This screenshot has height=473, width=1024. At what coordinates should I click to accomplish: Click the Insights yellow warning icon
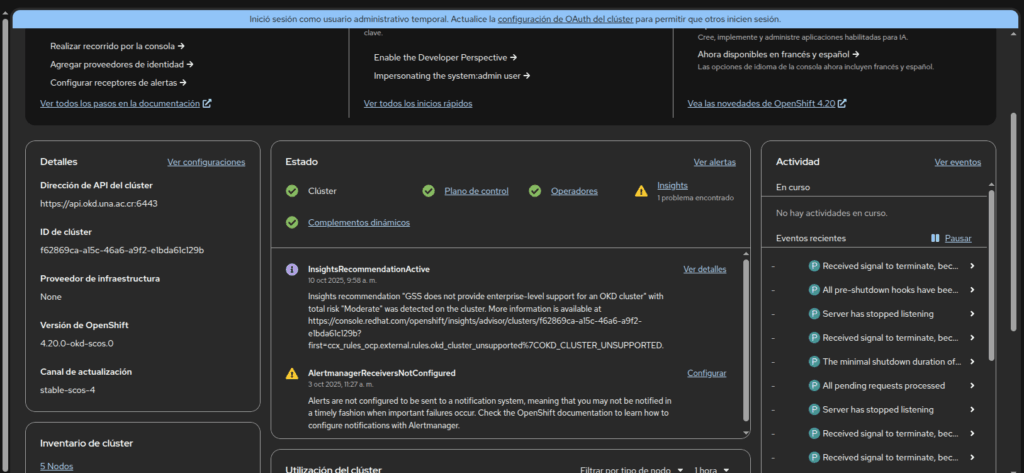pyautogui.click(x=641, y=191)
